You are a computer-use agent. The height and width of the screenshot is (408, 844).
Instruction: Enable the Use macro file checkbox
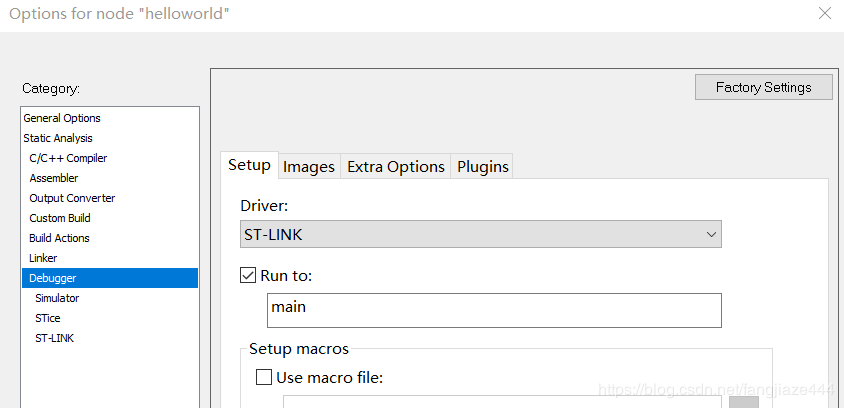[264, 377]
